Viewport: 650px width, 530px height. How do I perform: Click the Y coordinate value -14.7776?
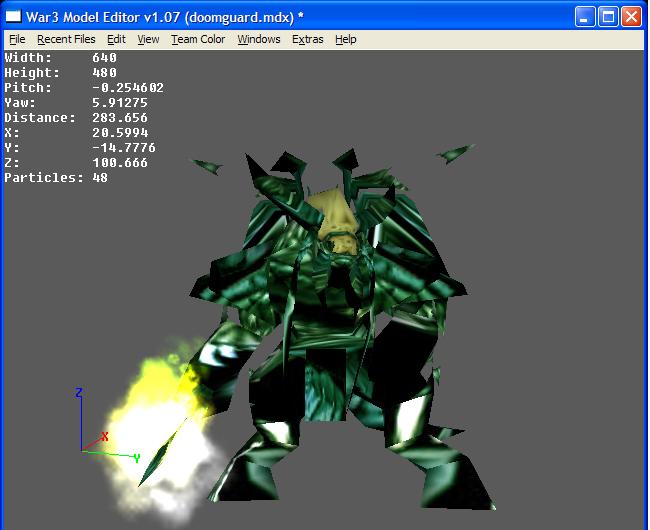point(124,148)
